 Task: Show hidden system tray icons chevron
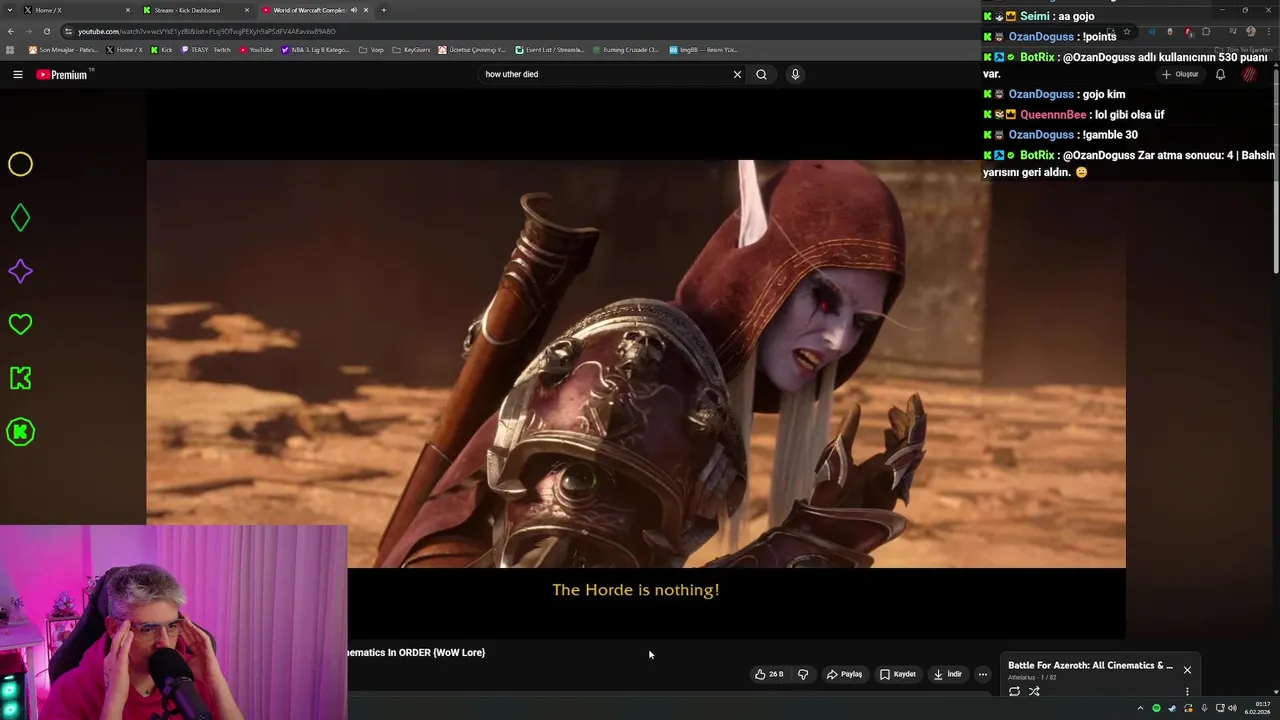coord(1140,708)
